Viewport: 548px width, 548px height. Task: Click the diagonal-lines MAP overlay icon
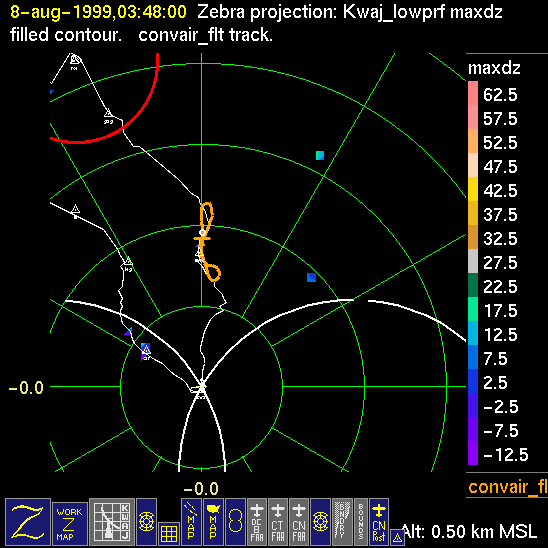[191, 522]
